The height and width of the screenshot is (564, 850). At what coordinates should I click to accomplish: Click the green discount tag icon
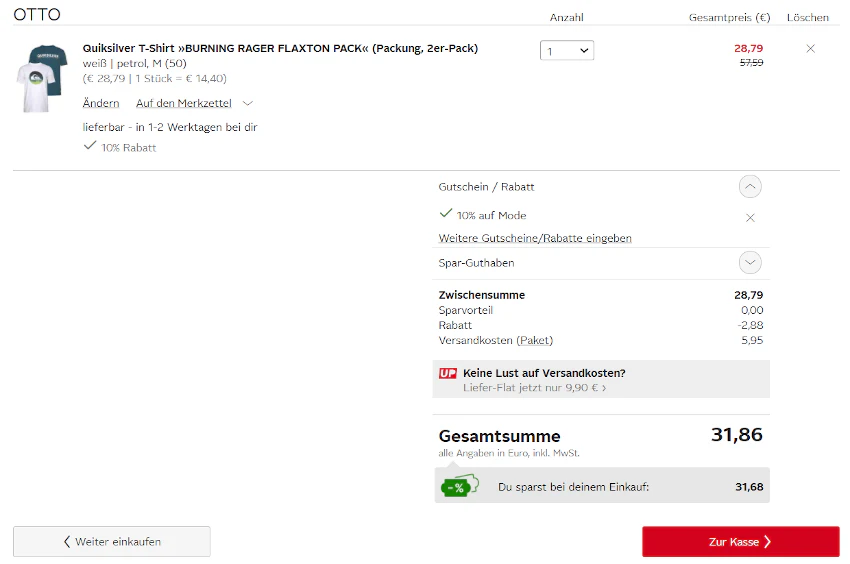[x=460, y=486]
